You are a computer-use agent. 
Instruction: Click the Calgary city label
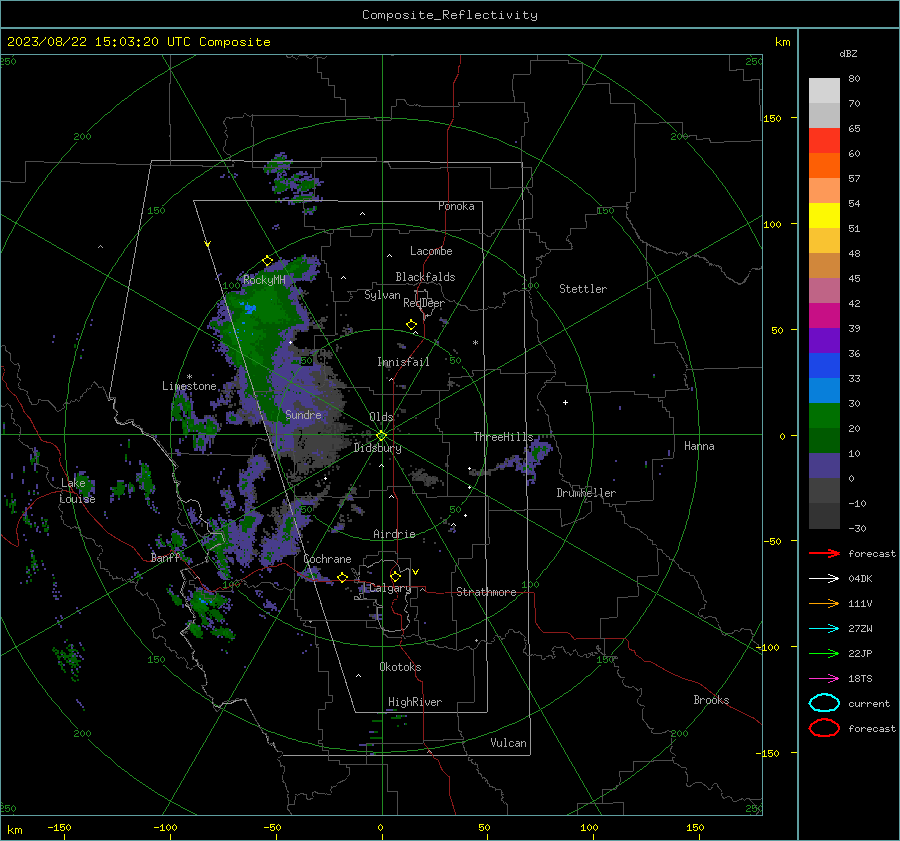[x=390, y=588]
